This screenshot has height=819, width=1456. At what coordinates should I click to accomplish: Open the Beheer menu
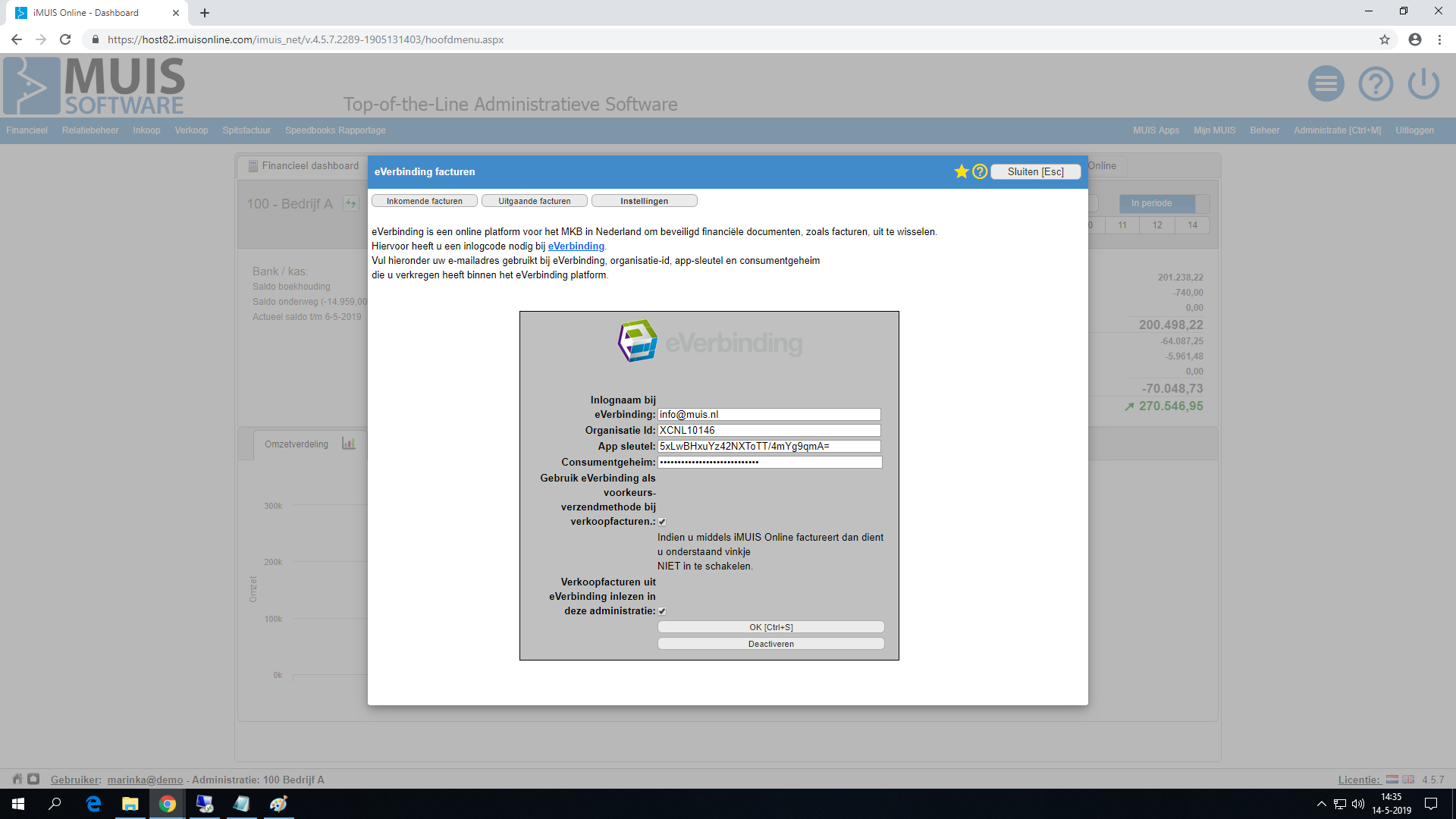coord(1264,130)
